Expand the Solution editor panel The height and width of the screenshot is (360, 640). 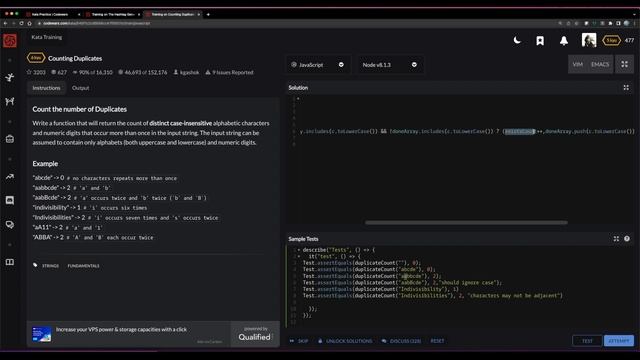[x=626, y=87]
